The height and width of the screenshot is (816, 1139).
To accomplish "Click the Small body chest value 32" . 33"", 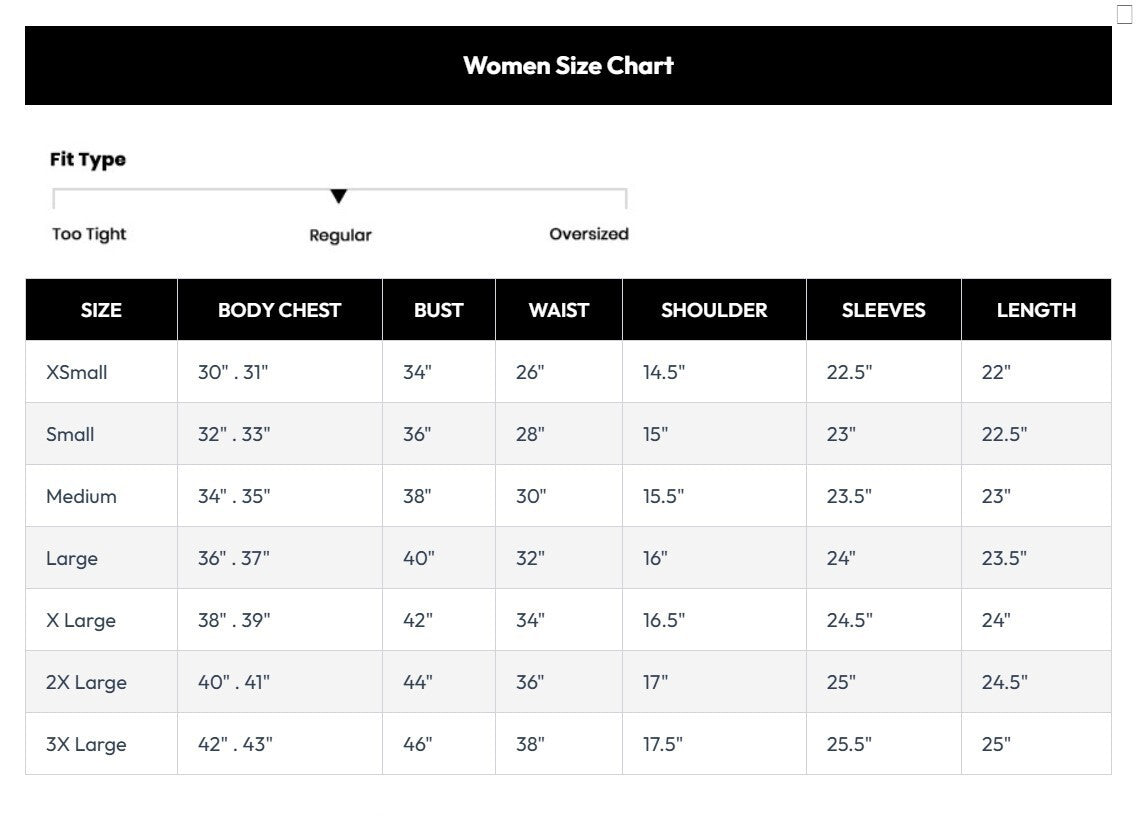I will pyautogui.click(x=234, y=434).
